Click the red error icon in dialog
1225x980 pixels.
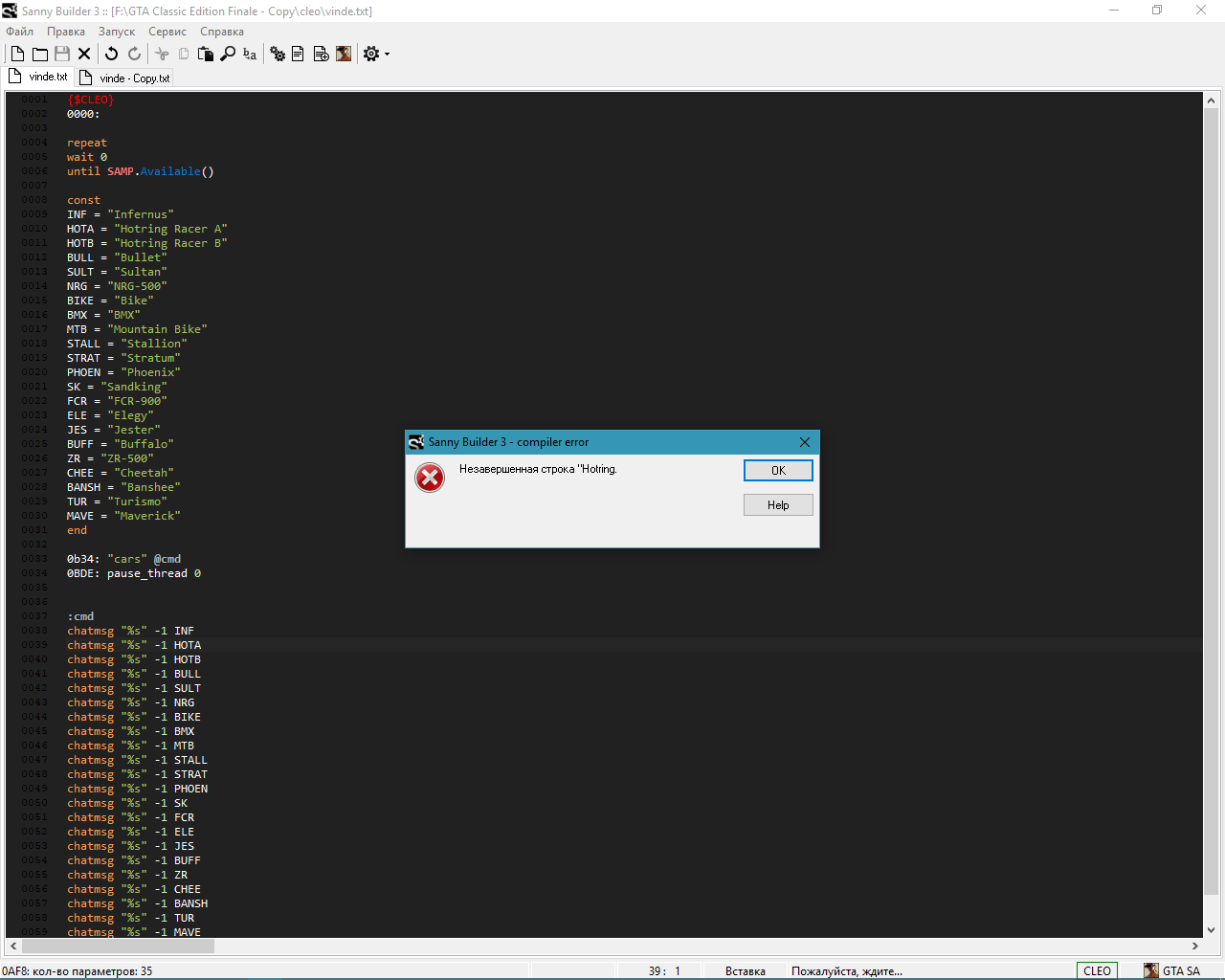[430, 477]
